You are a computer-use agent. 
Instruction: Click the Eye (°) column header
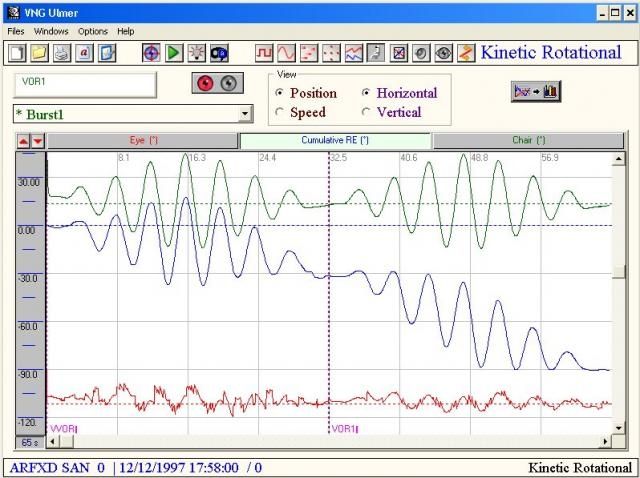[x=143, y=141]
